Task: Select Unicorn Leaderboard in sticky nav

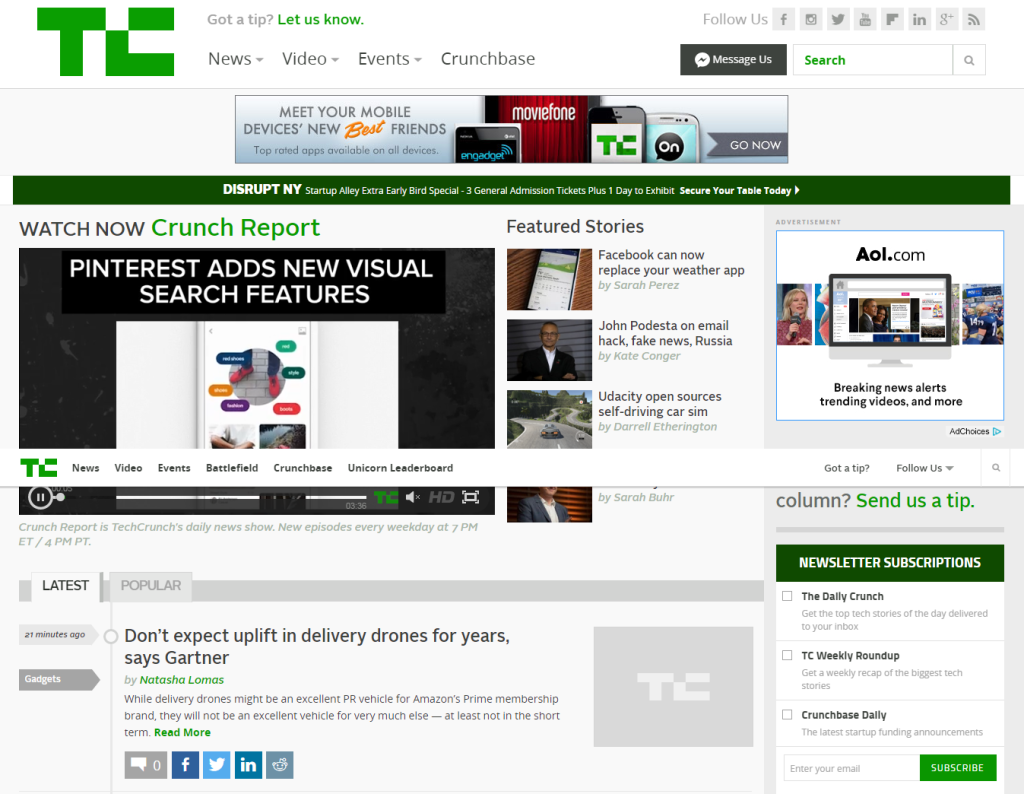Action: point(400,468)
